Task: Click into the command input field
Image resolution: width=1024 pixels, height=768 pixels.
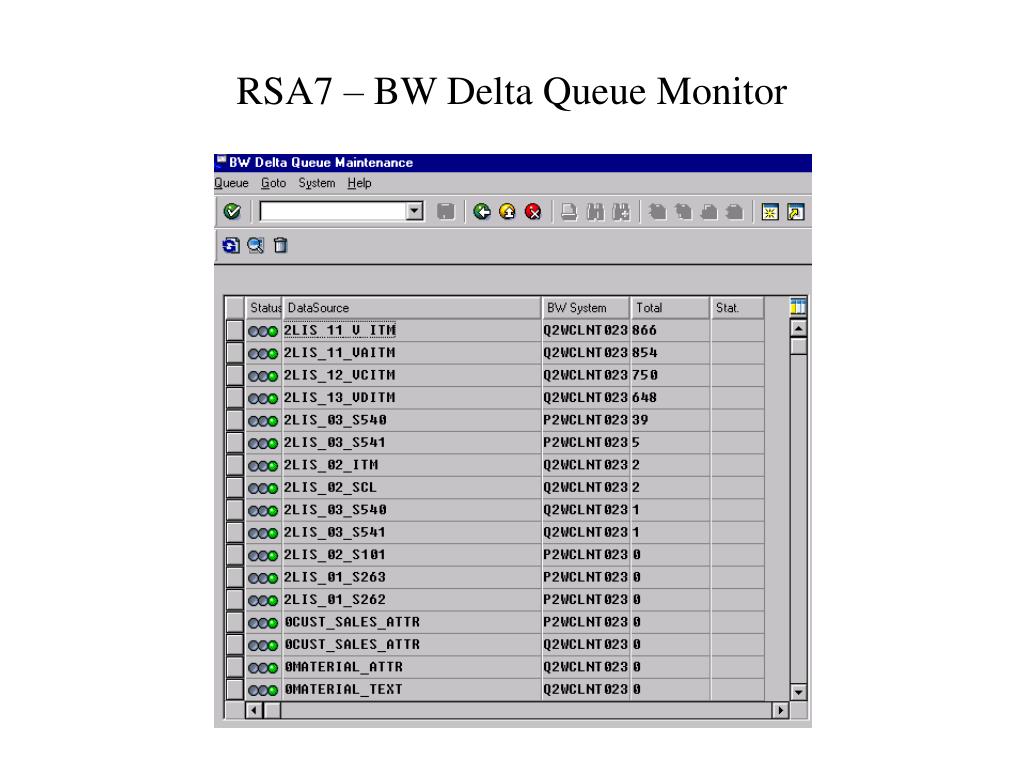Action: pyautogui.click(x=333, y=212)
